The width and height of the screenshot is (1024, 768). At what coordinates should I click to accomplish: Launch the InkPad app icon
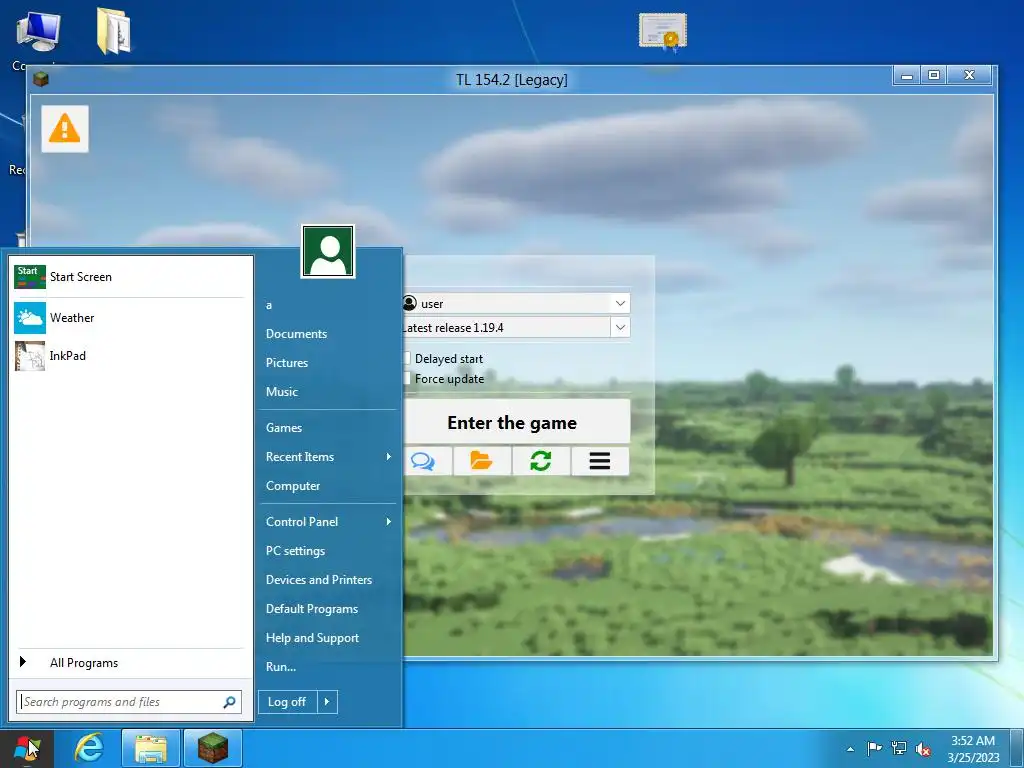coord(30,356)
